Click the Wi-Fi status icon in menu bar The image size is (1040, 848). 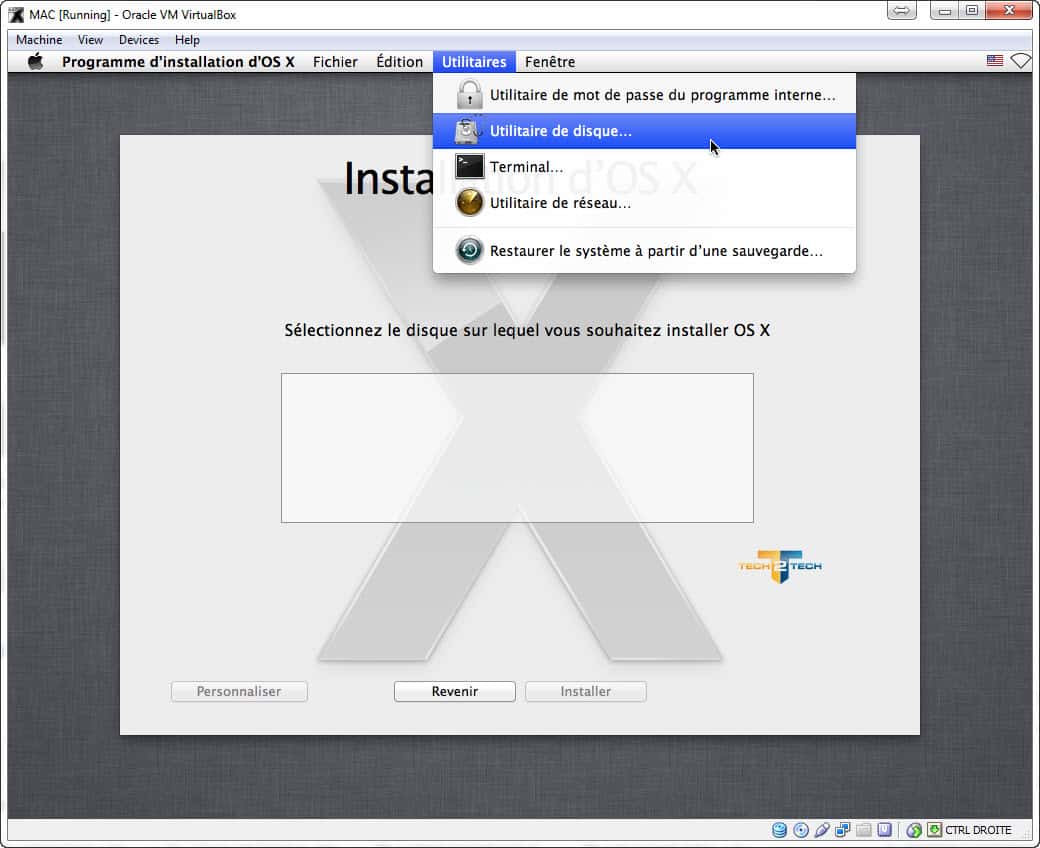click(1021, 61)
